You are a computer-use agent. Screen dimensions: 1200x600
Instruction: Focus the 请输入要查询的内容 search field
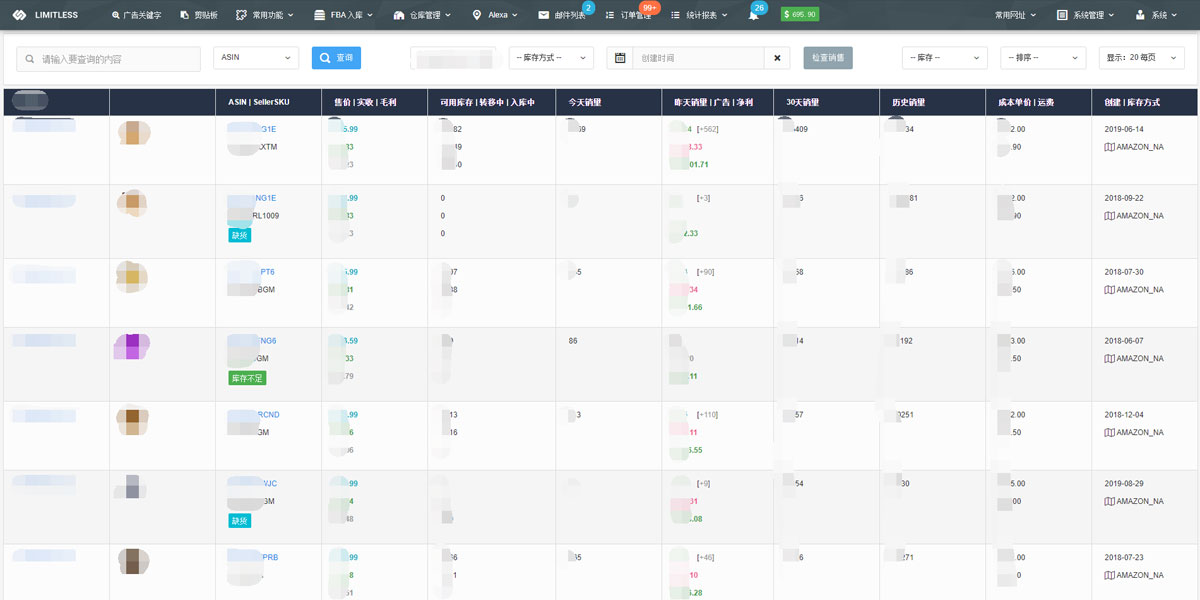tap(108, 59)
